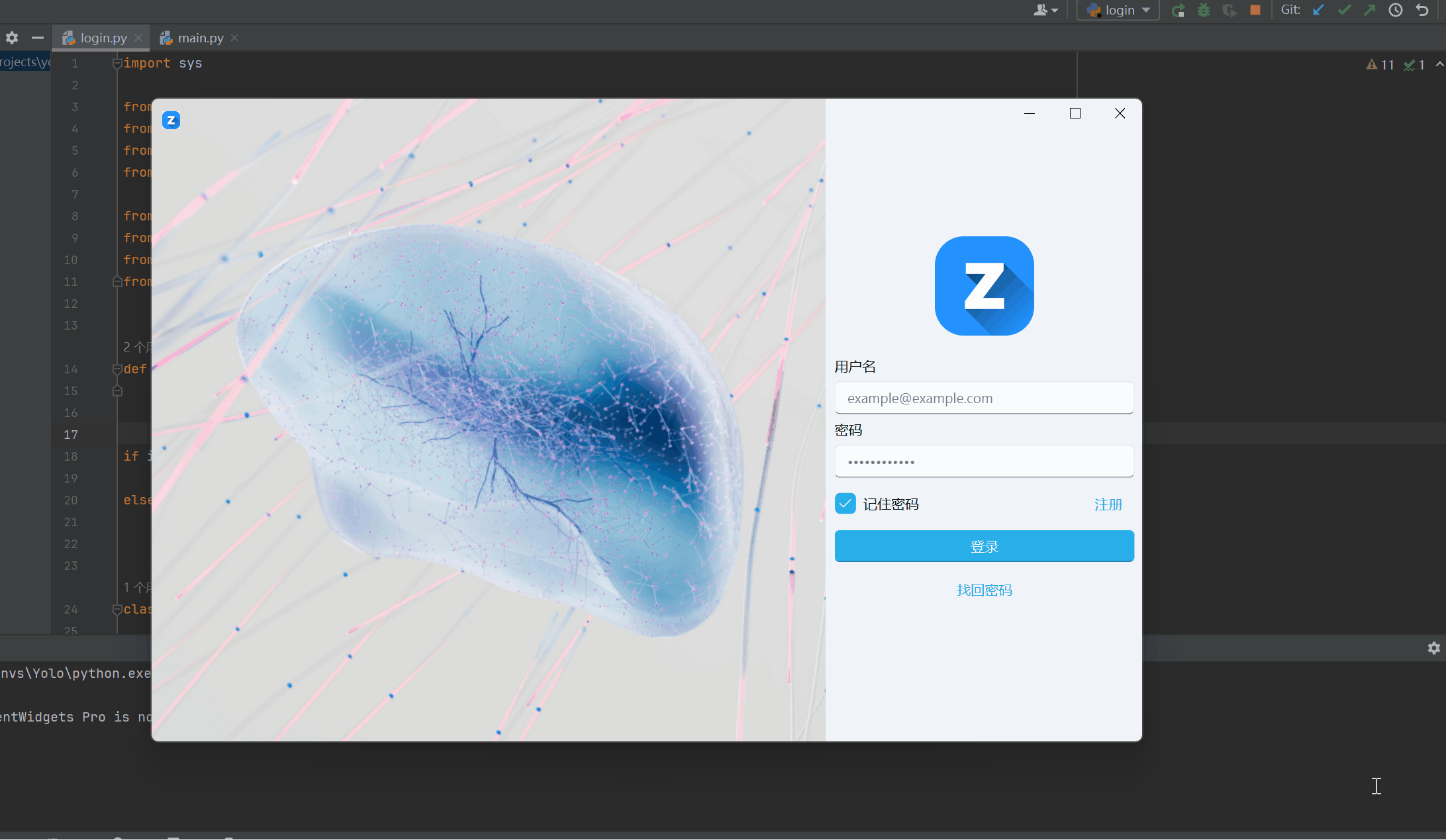
Task: Commit changes with Git checkmark
Action: click(1344, 10)
